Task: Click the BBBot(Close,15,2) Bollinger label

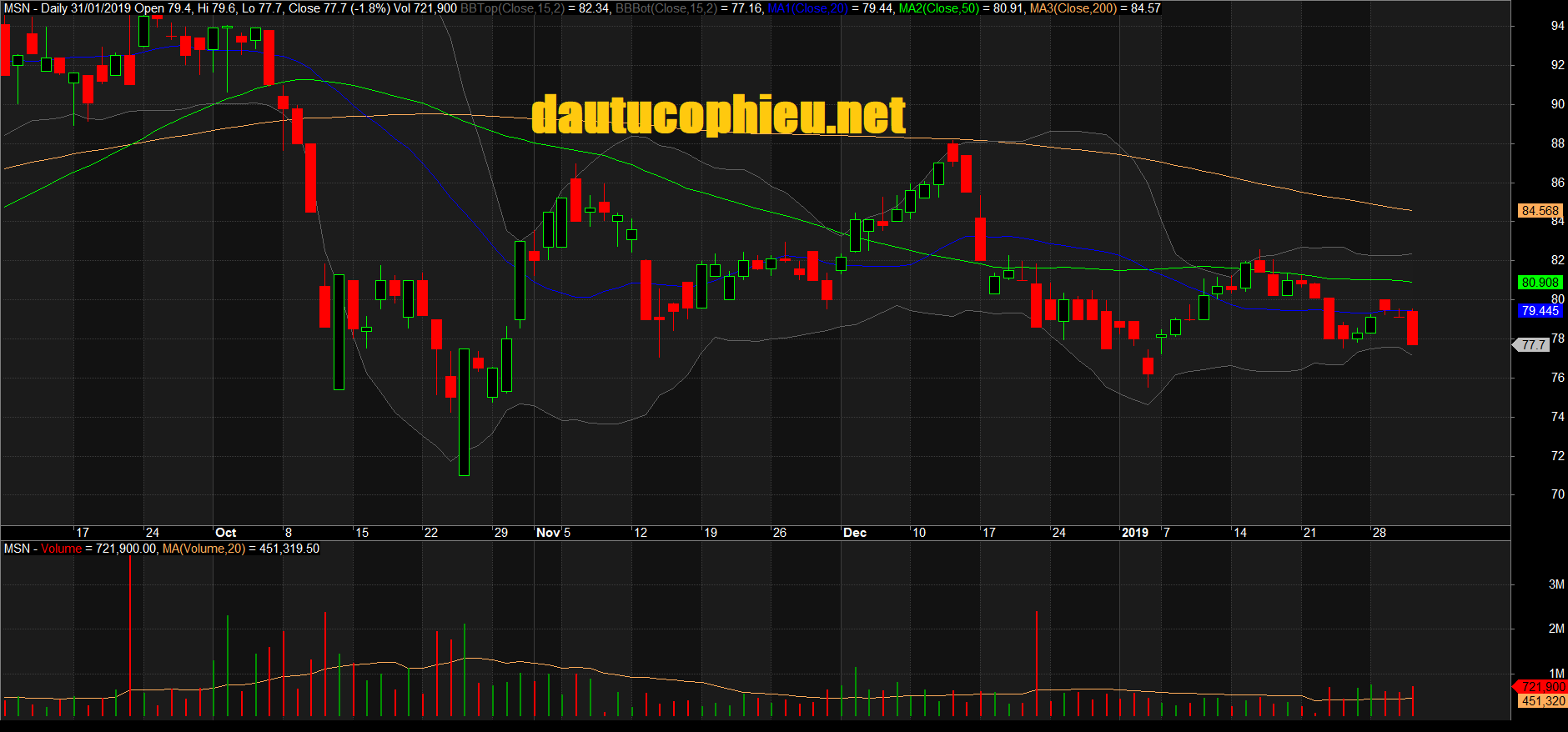Action: click(666, 8)
